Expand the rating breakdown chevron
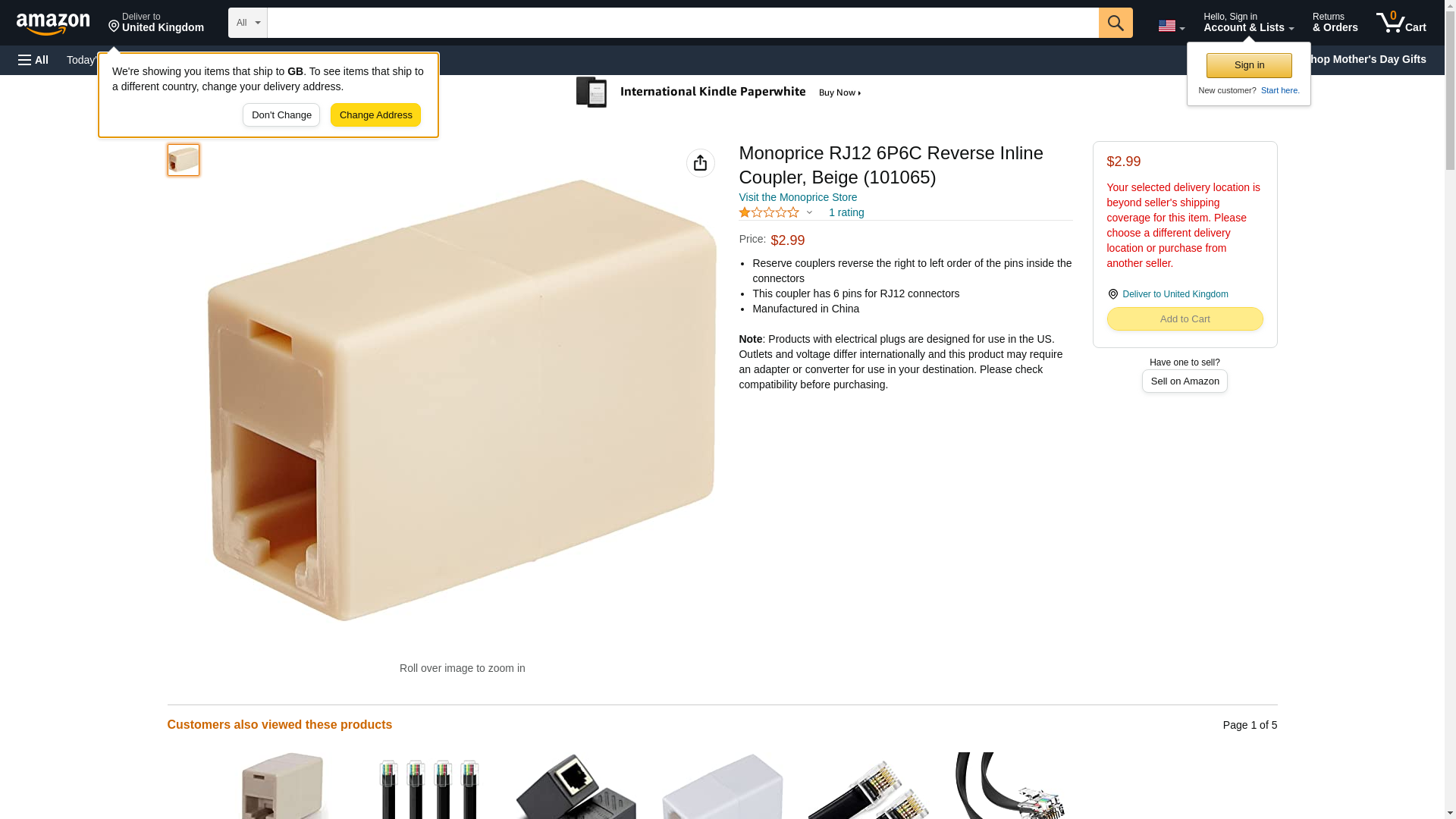This screenshot has height=819, width=1456. coord(809,213)
